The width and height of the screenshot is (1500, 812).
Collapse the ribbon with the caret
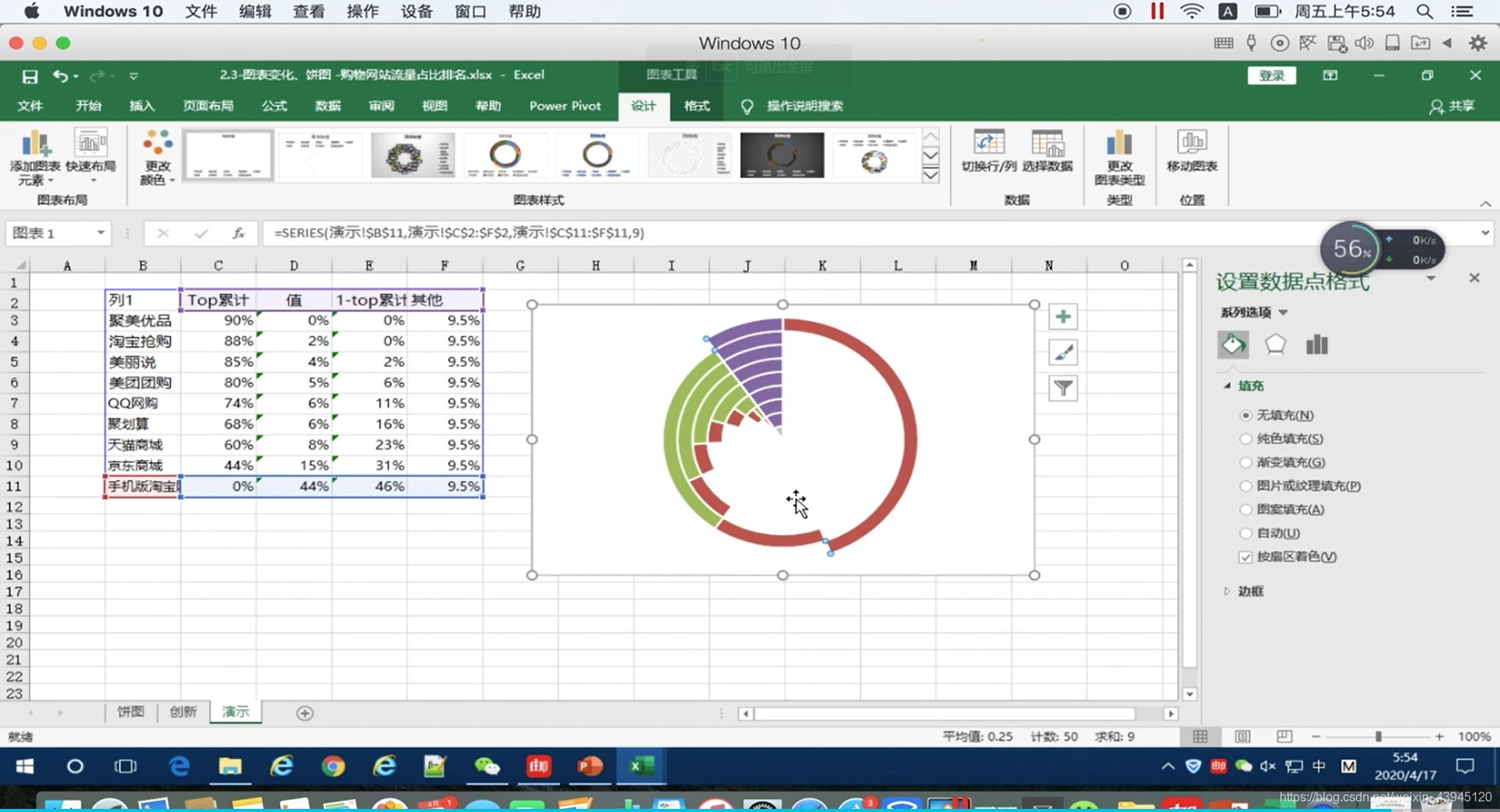click(x=1485, y=204)
